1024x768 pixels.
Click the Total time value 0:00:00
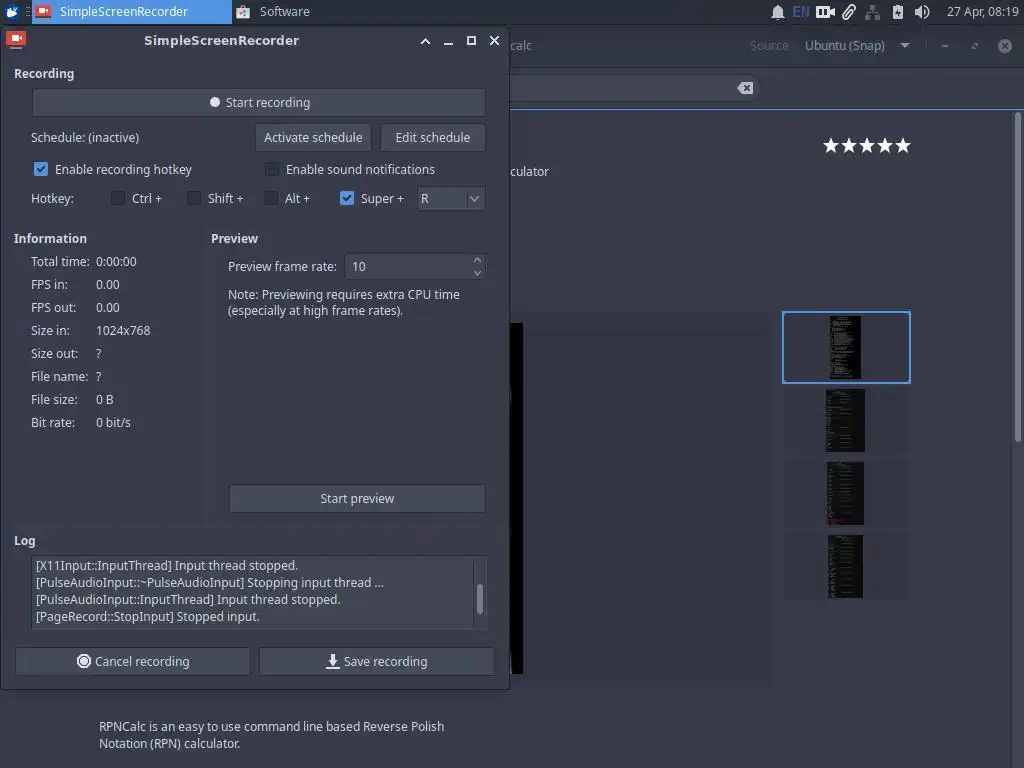coord(116,261)
